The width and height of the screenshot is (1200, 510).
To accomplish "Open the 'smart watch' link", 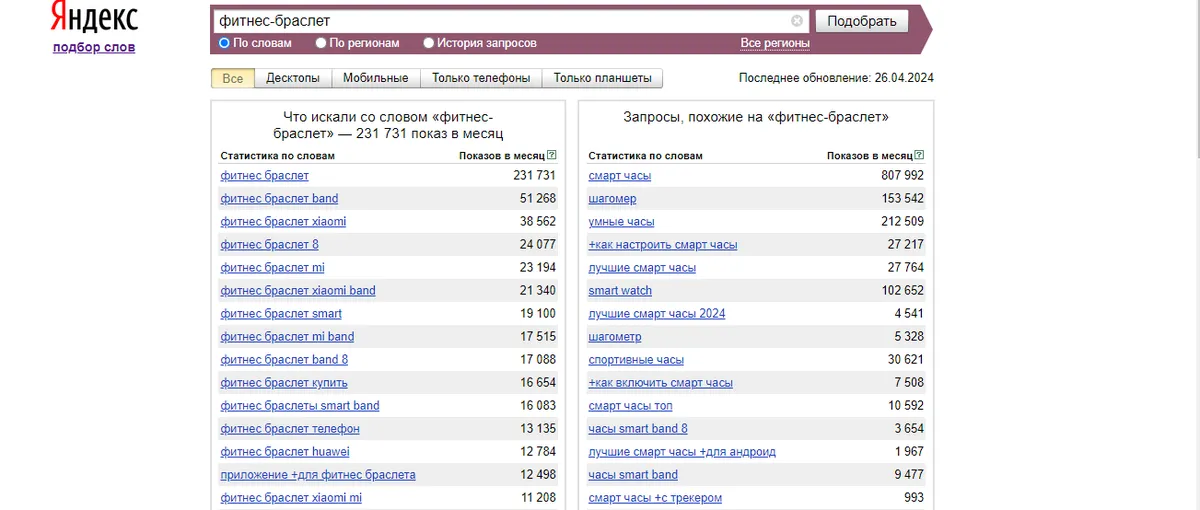I will pyautogui.click(x=620, y=291).
